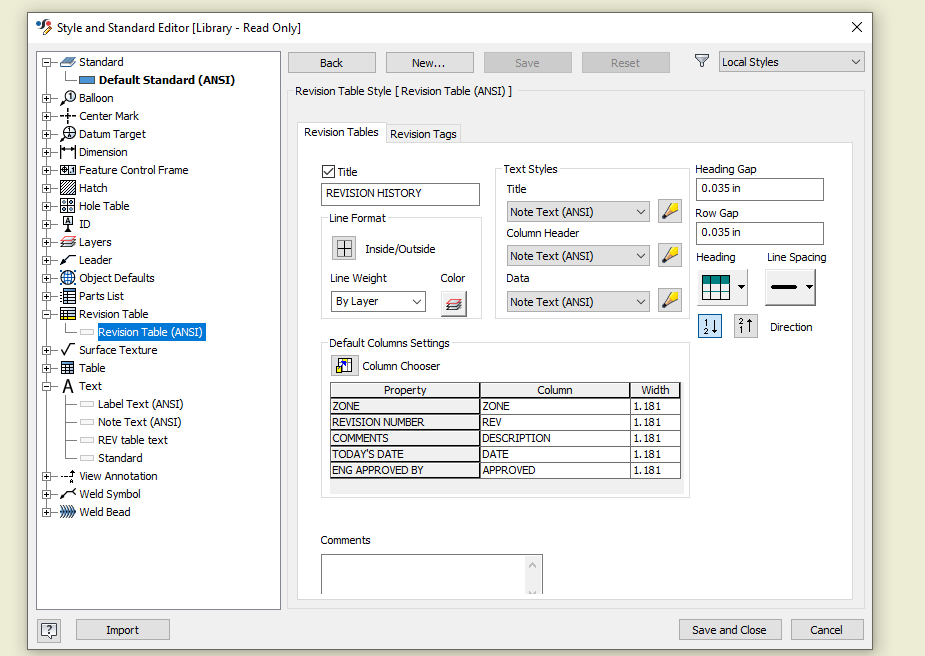Click the Save and Close button

click(730, 629)
